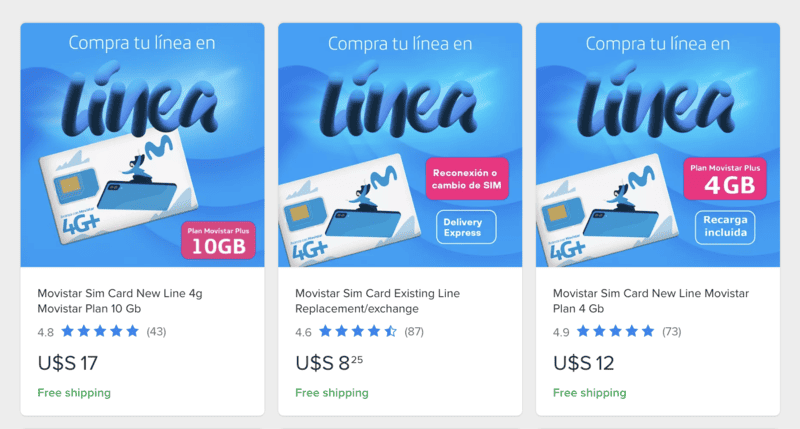View the 87 reviews count
This screenshot has width=800, height=429.
tap(414, 332)
